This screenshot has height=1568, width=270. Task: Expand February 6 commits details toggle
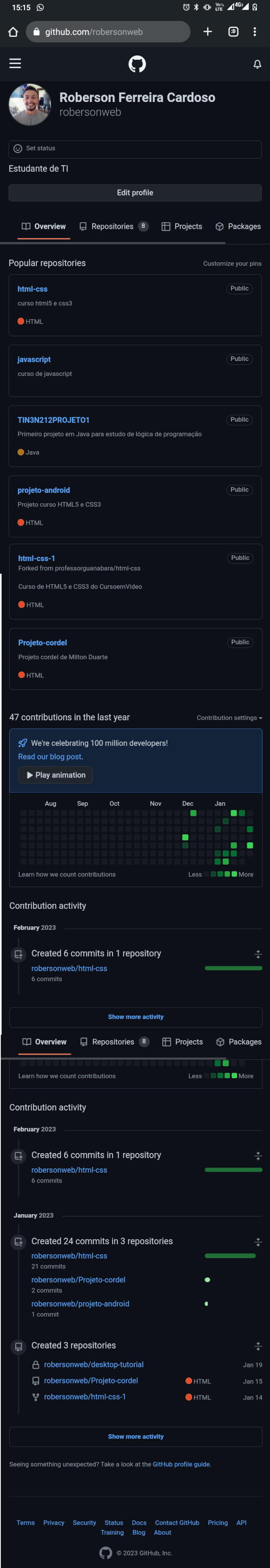click(x=258, y=955)
